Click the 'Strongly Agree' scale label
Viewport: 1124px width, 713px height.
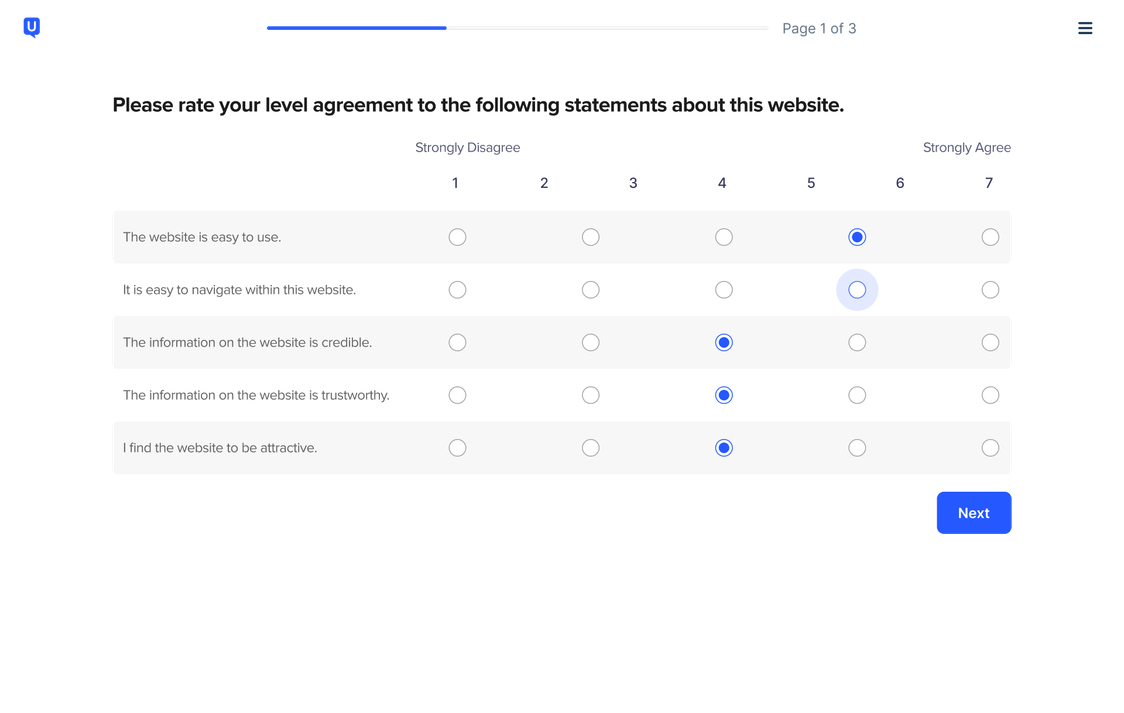966,148
